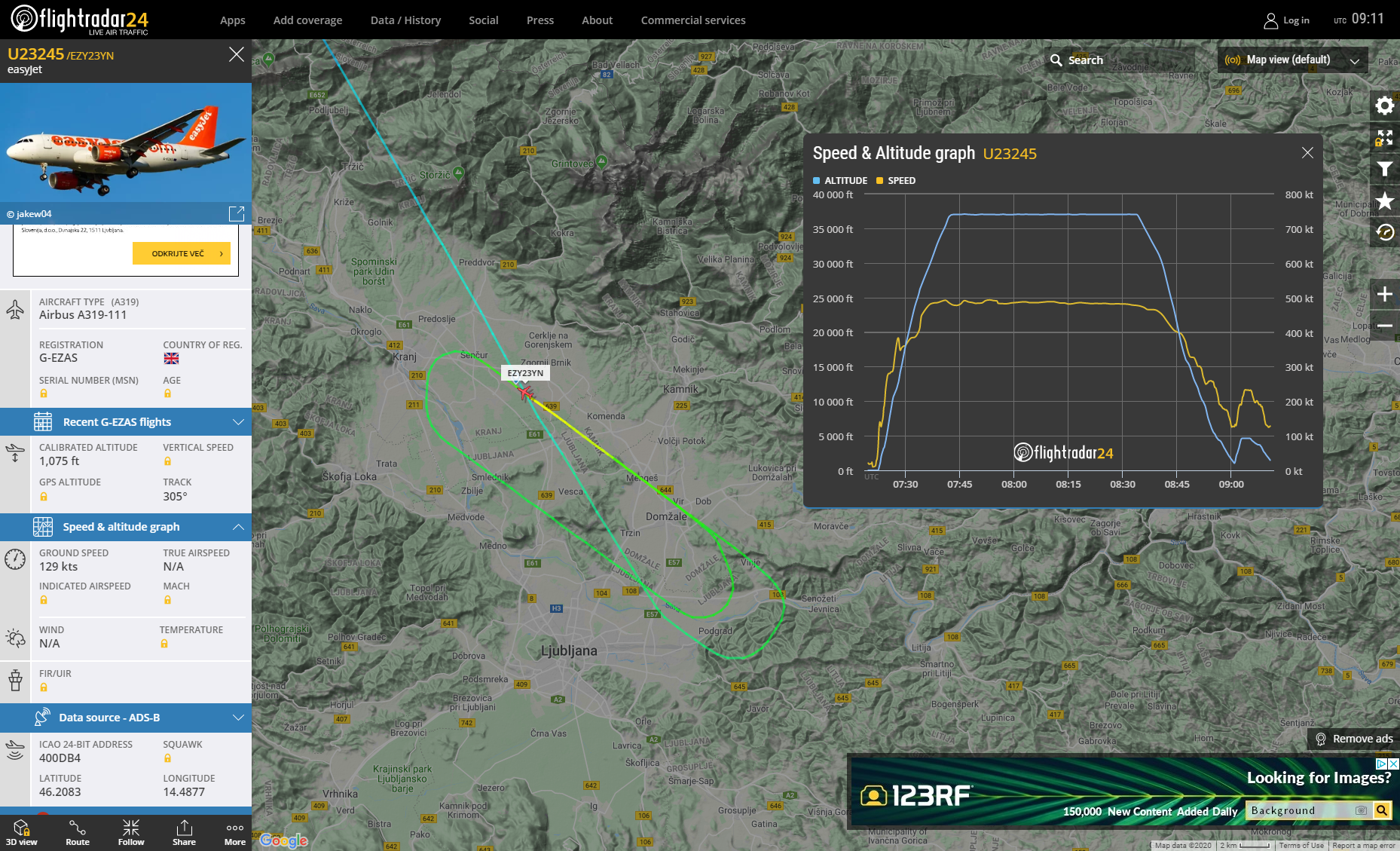Click the easyJet aircraft photo
The image size is (1400, 851).
click(x=126, y=142)
